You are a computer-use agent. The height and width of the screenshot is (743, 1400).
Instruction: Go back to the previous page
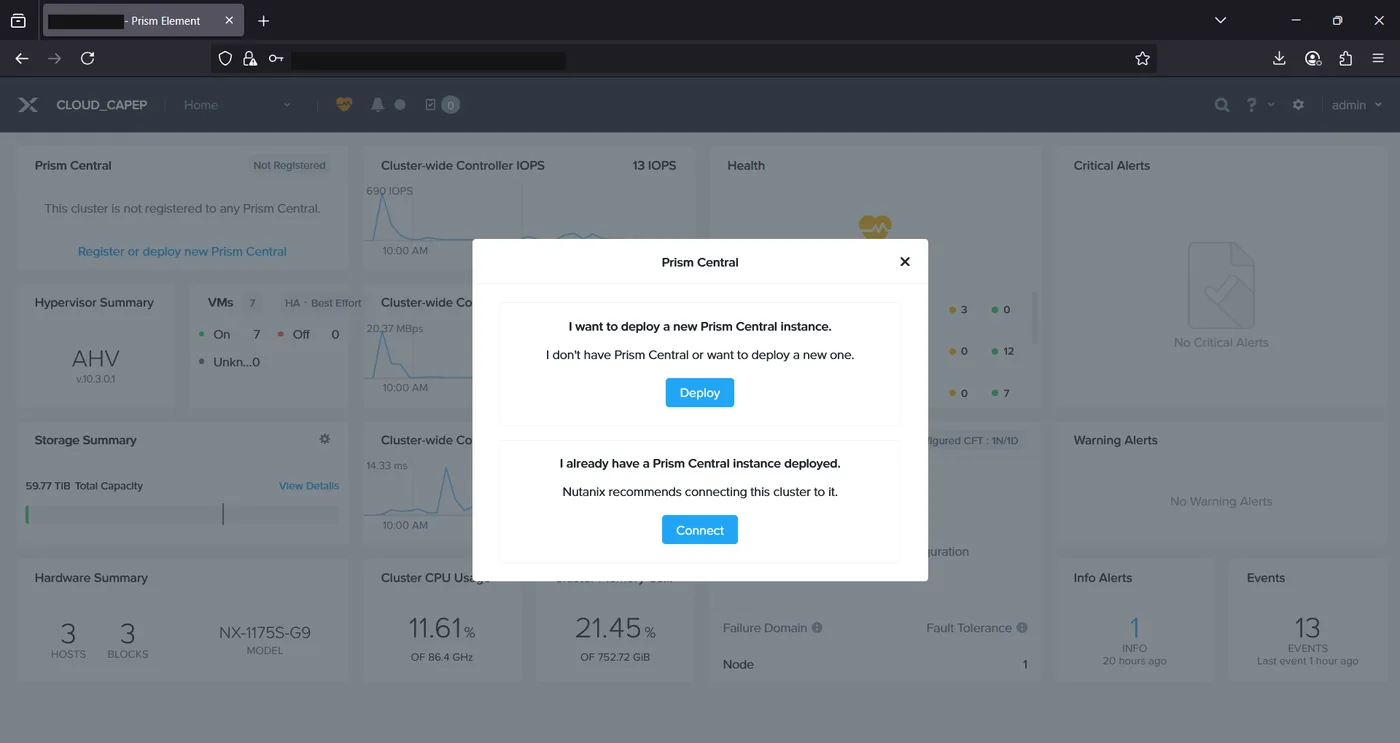(x=22, y=59)
